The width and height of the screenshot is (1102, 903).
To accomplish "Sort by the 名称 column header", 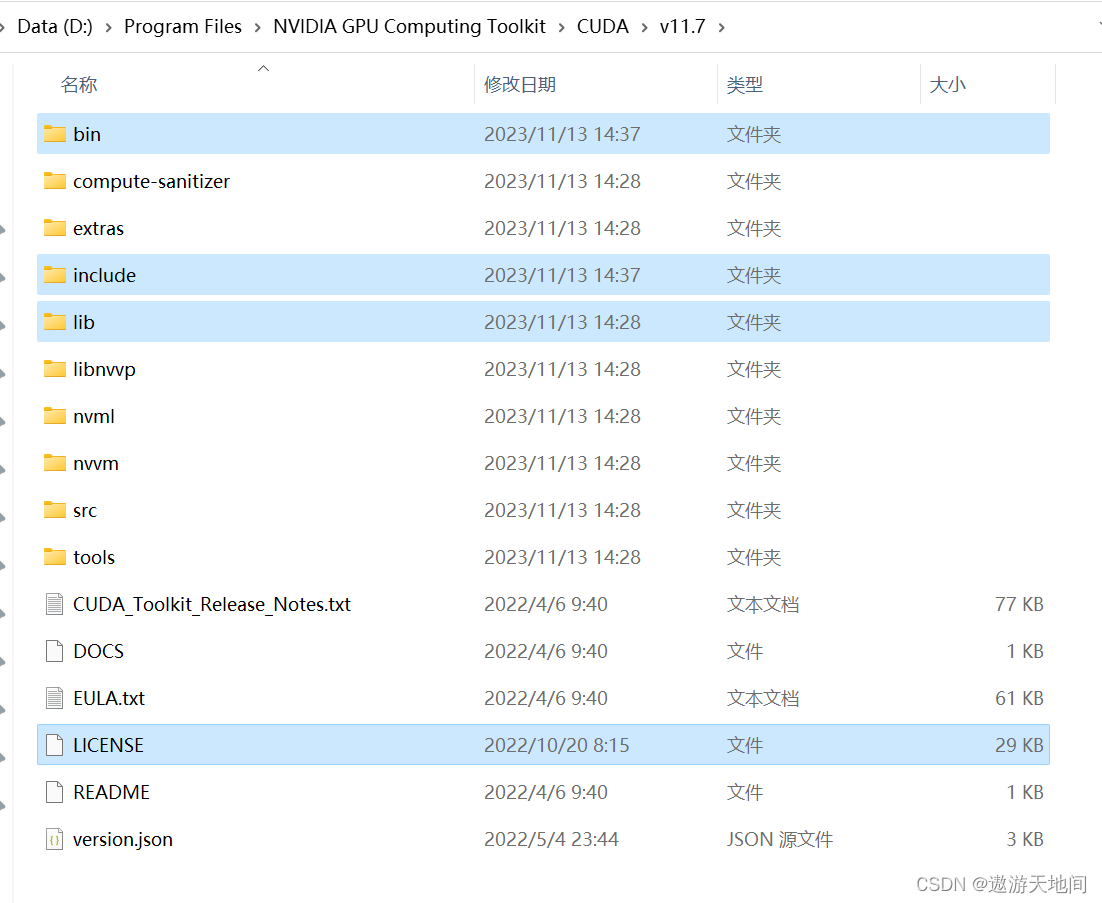I will [x=79, y=84].
